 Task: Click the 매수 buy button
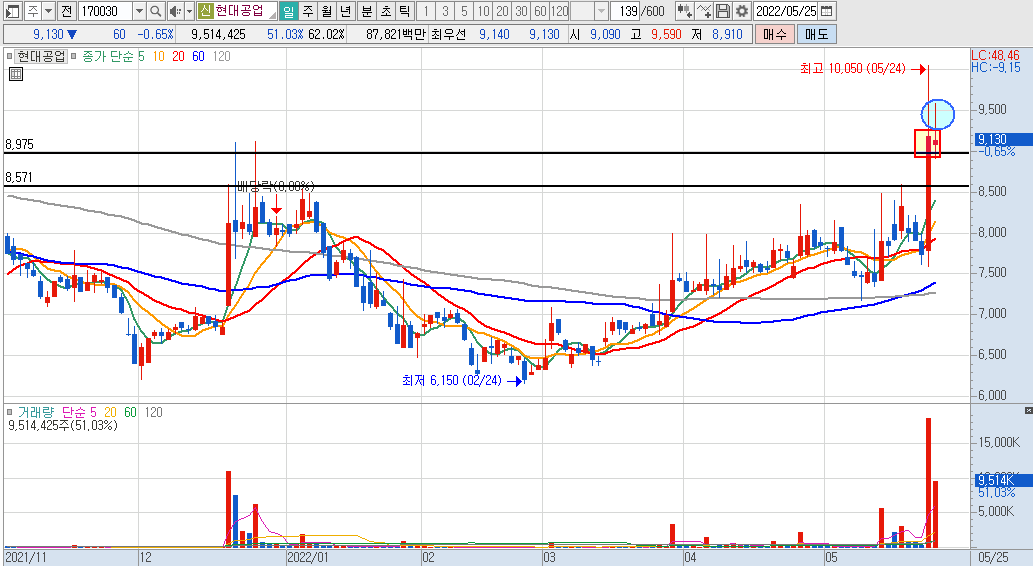pyautogui.click(x=774, y=34)
